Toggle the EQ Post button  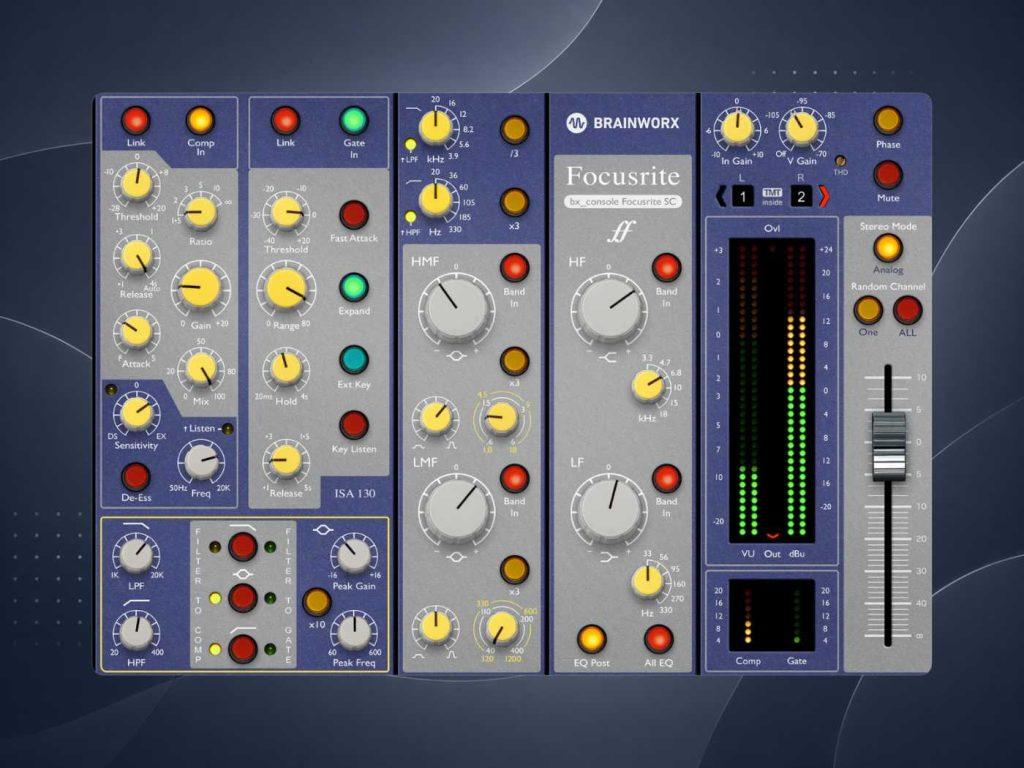591,639
